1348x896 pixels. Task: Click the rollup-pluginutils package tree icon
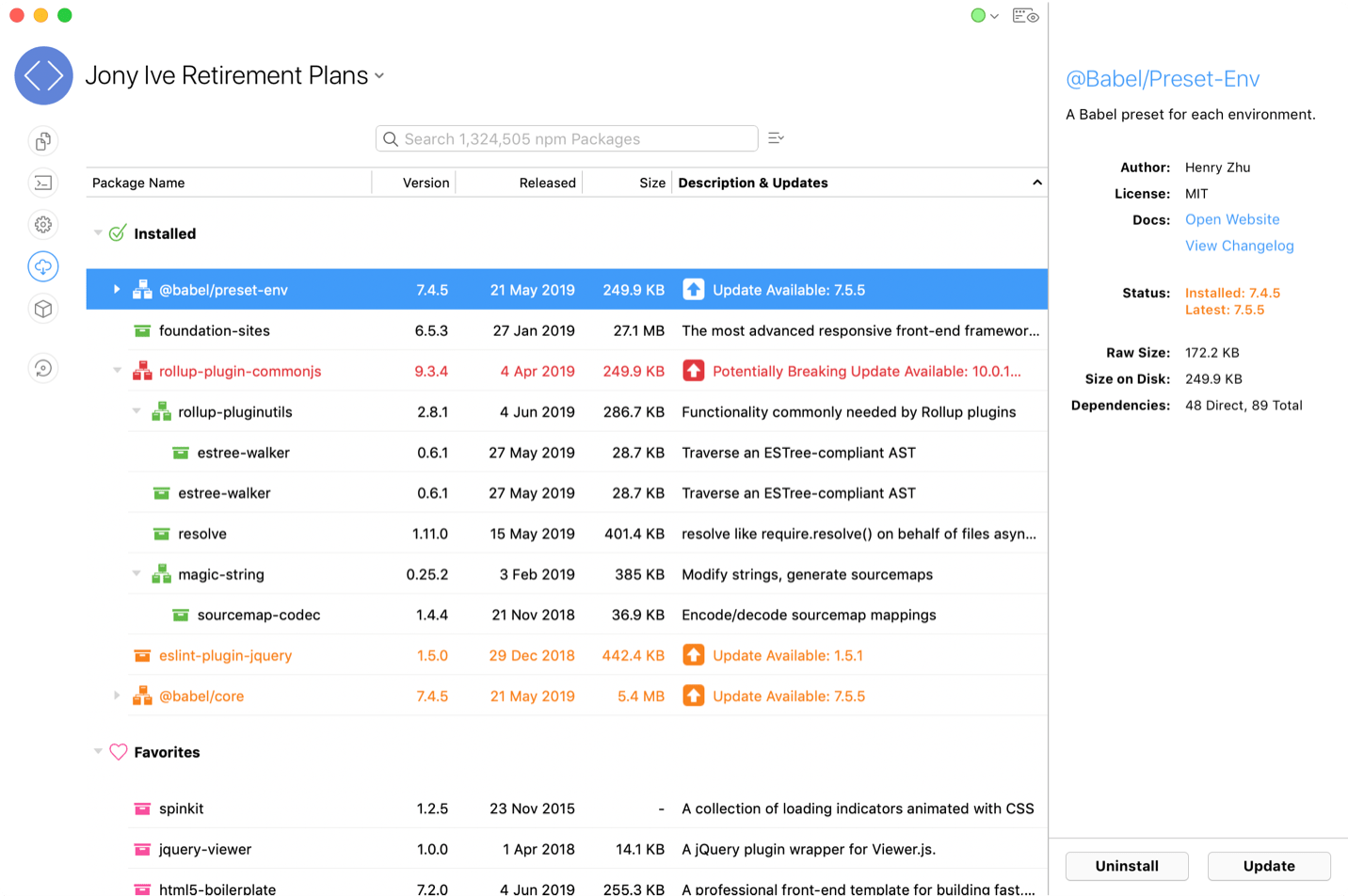coord(162,411)
